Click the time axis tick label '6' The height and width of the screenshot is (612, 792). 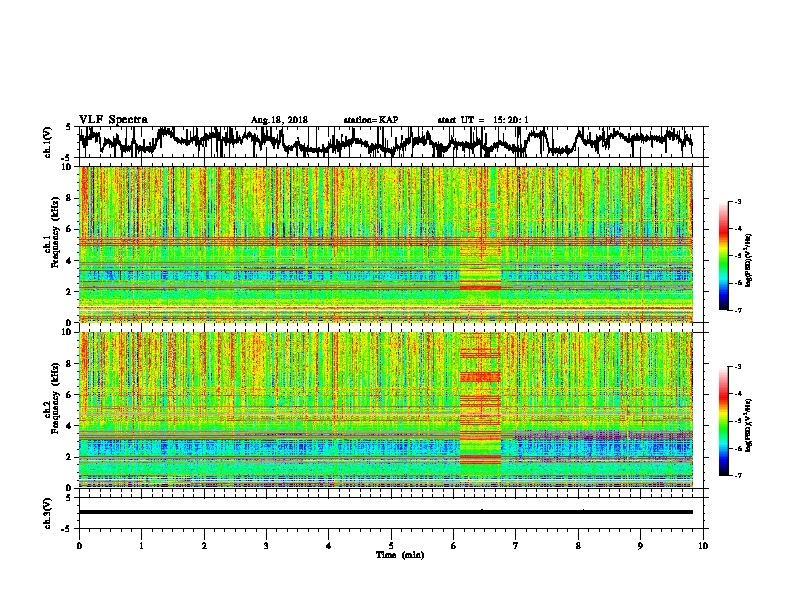coord(454,546)
